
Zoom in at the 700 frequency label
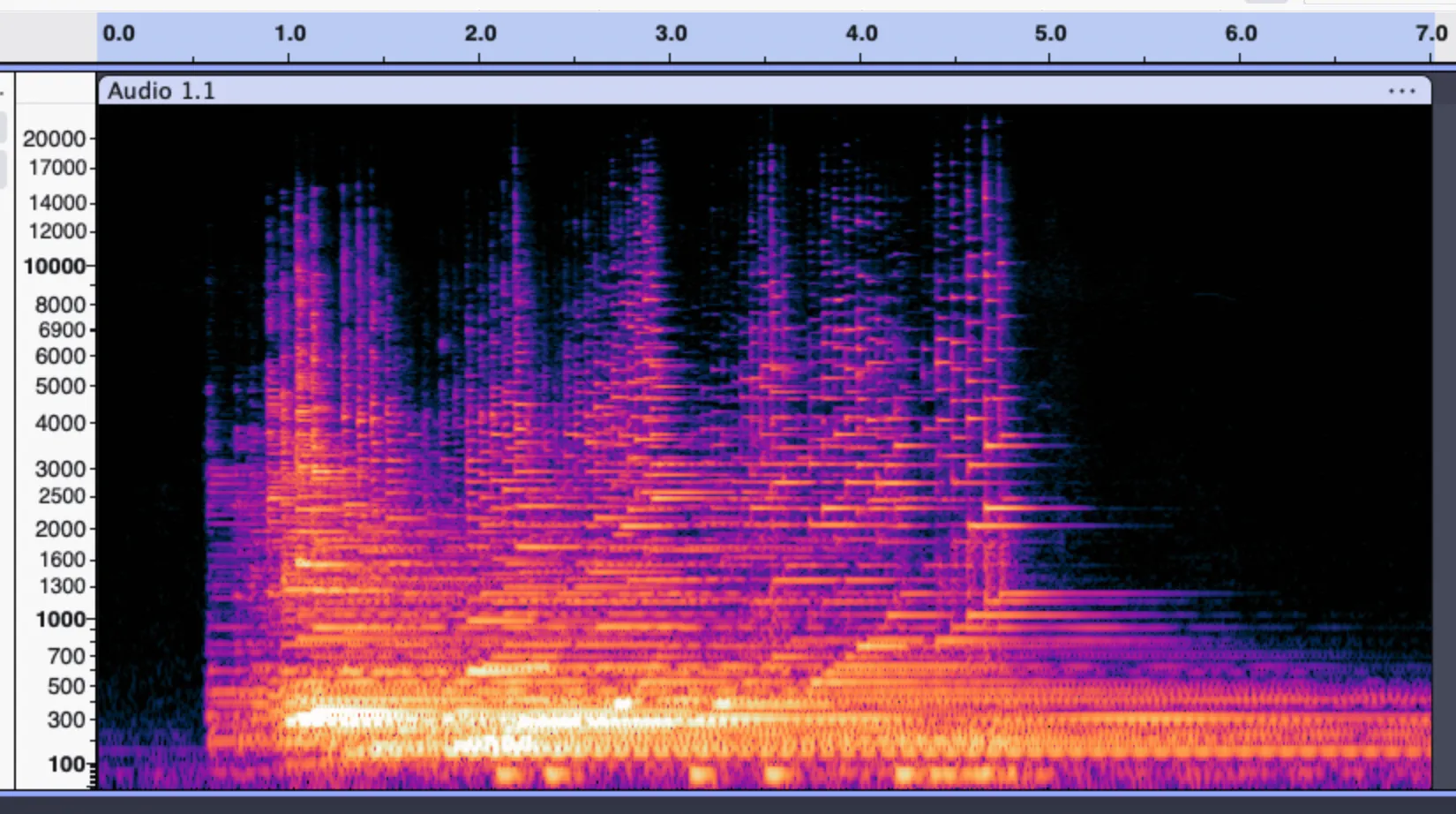pyautogui.click(x=67, y=657)
